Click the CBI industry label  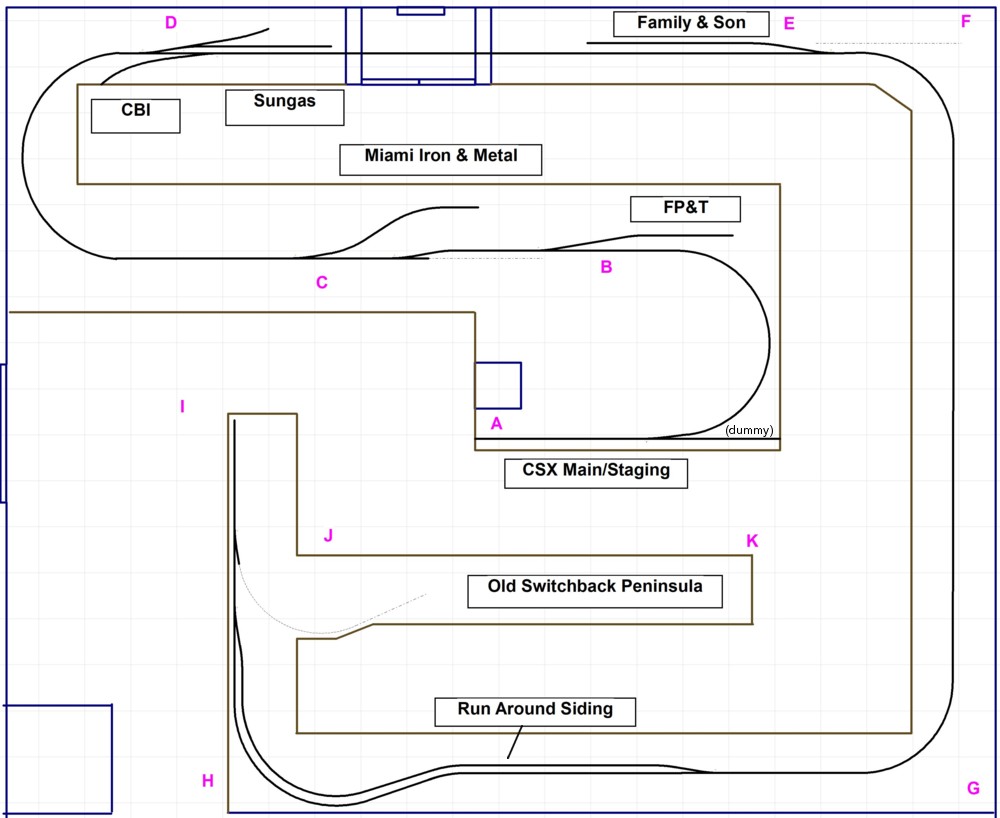[136, 115]
